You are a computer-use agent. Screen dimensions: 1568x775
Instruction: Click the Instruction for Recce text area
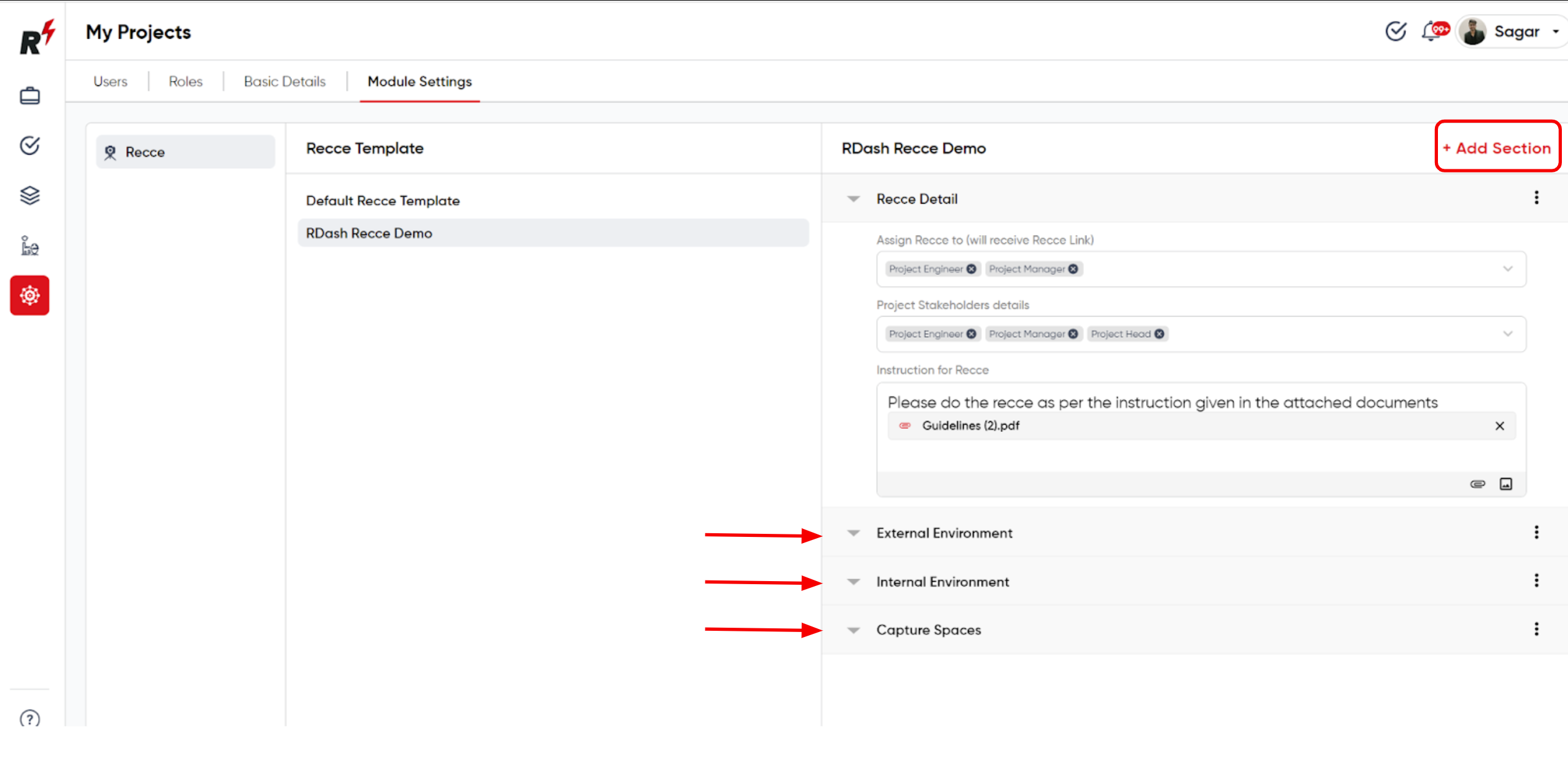click(1201, 439)
